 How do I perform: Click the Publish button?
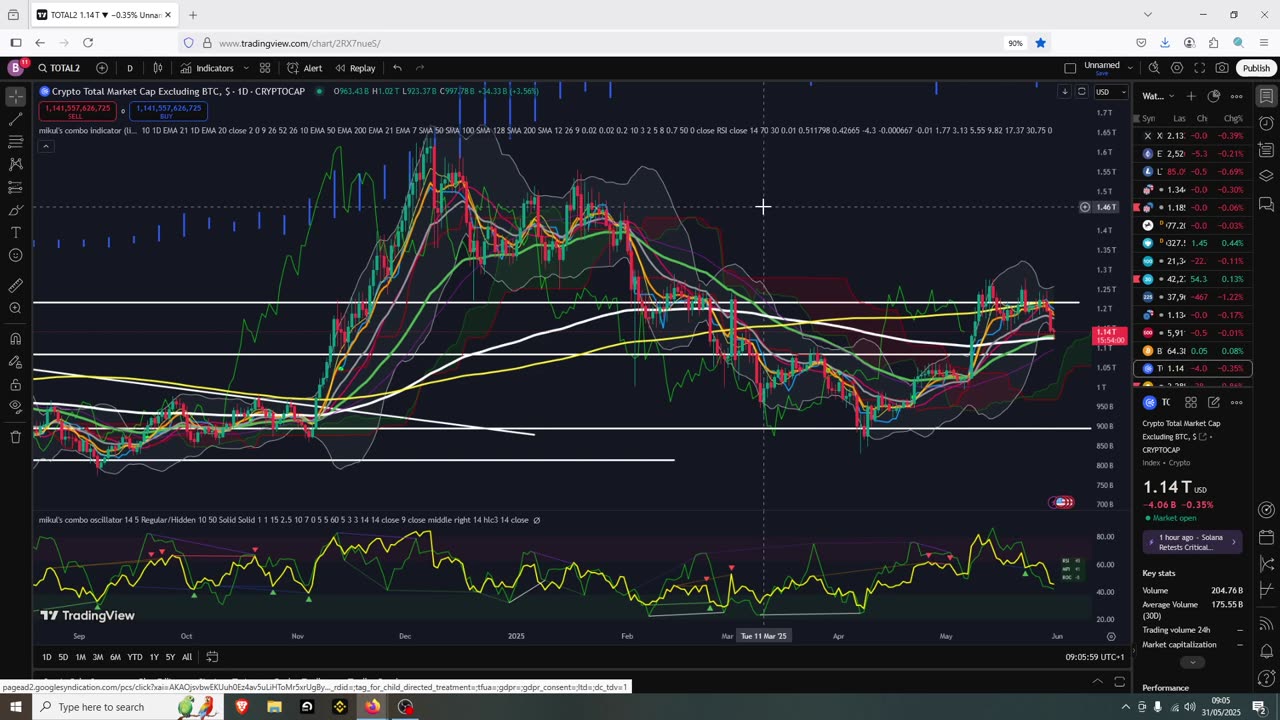point(1256,68)
